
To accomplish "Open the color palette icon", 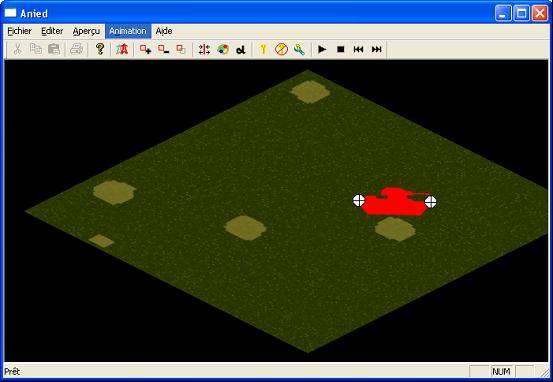I will (x=223, y=49).
